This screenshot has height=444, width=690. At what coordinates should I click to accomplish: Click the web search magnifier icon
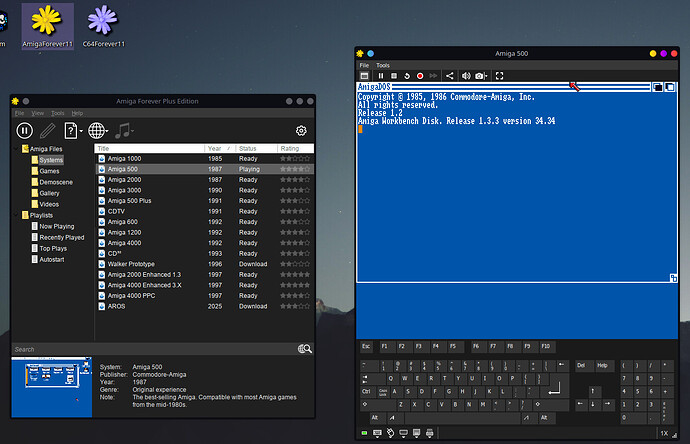[x=305, y=349]
